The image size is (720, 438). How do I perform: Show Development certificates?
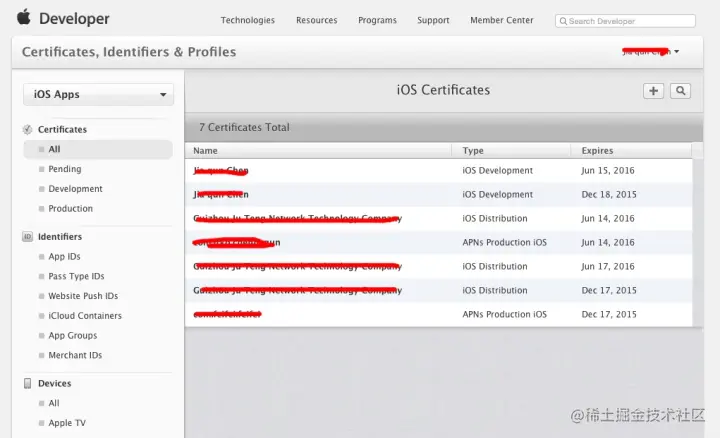point(75,189)
